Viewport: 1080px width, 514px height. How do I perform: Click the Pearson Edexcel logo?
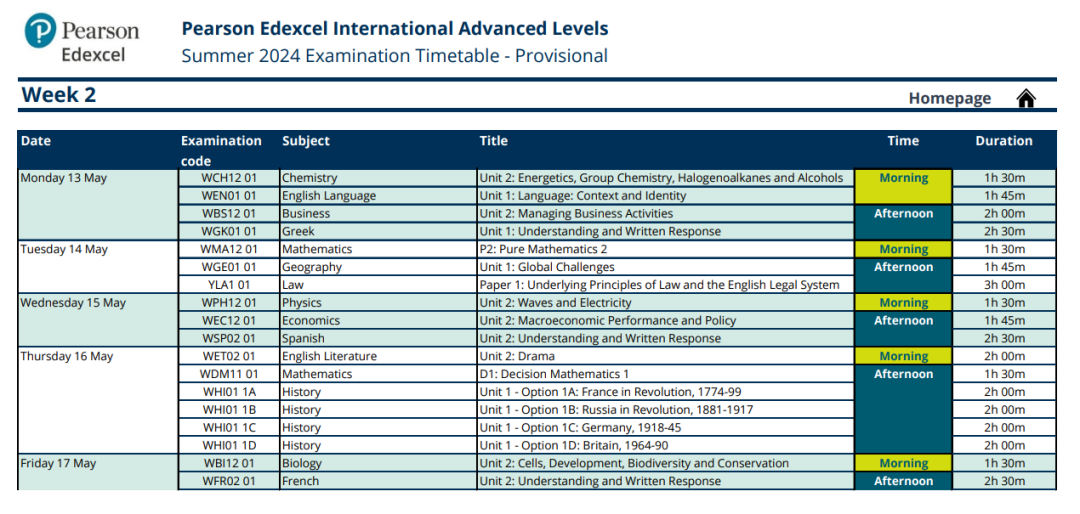click(82, 39)
